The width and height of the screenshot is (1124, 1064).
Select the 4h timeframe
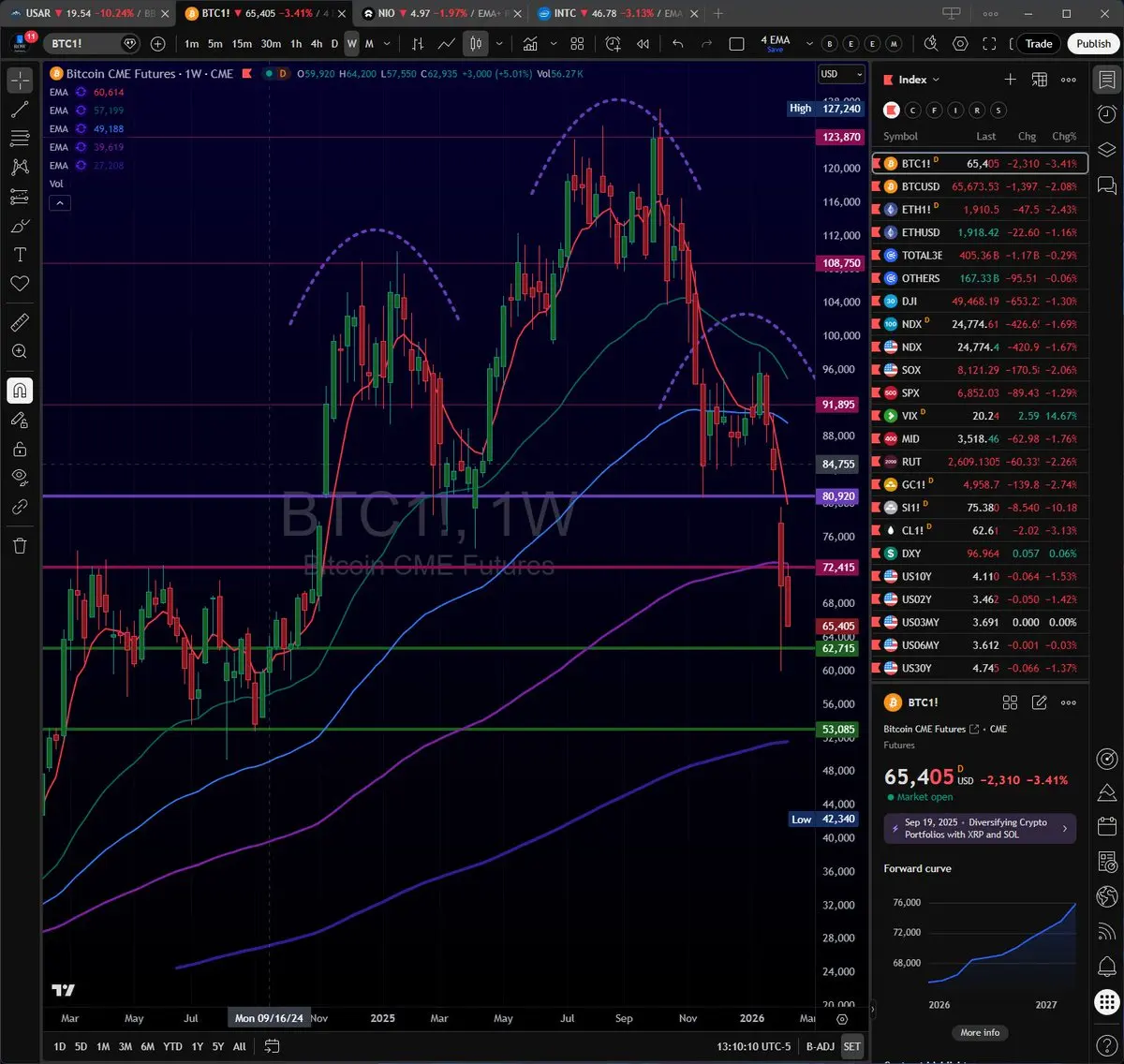[x=317, y=44]
